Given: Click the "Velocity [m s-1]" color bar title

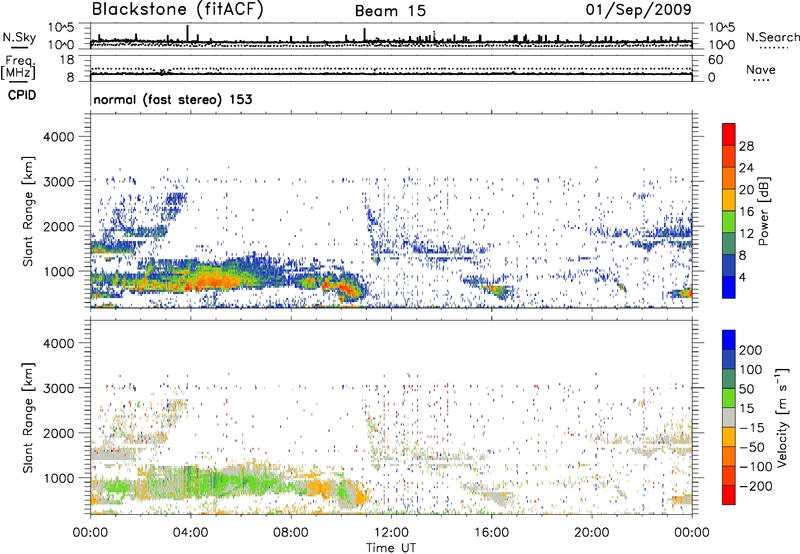Looking at the screenshot, I should click(782, 417).
